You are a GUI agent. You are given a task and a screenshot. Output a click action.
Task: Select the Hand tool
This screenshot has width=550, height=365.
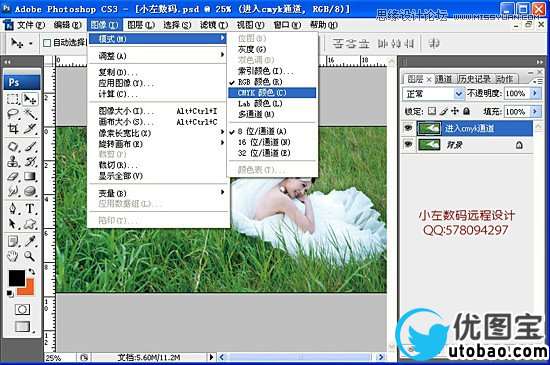click(x=13, y=256)
